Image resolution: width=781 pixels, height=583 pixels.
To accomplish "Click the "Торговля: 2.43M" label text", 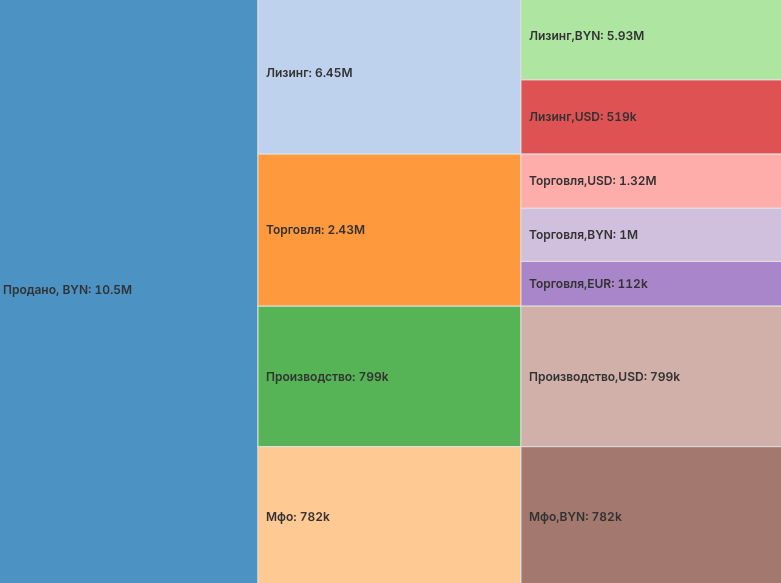I will tap(315, 230).
